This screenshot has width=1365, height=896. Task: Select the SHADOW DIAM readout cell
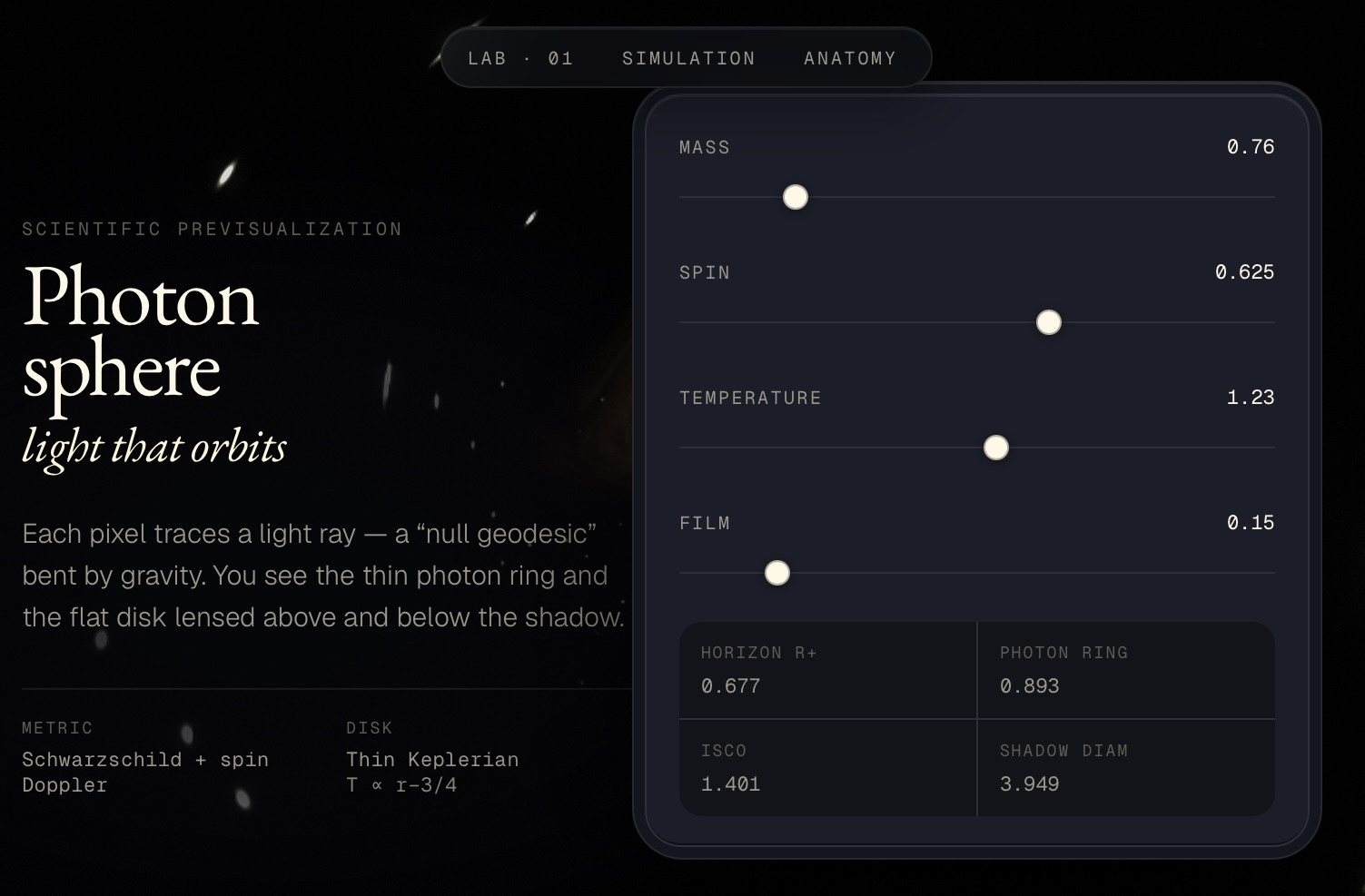click(1126, 768)
